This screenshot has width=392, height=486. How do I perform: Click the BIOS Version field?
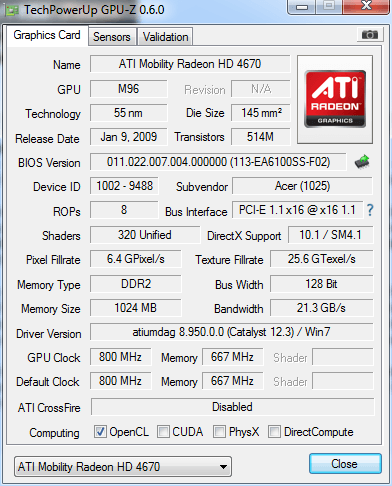pyautogui.click(x=218, y=162)
